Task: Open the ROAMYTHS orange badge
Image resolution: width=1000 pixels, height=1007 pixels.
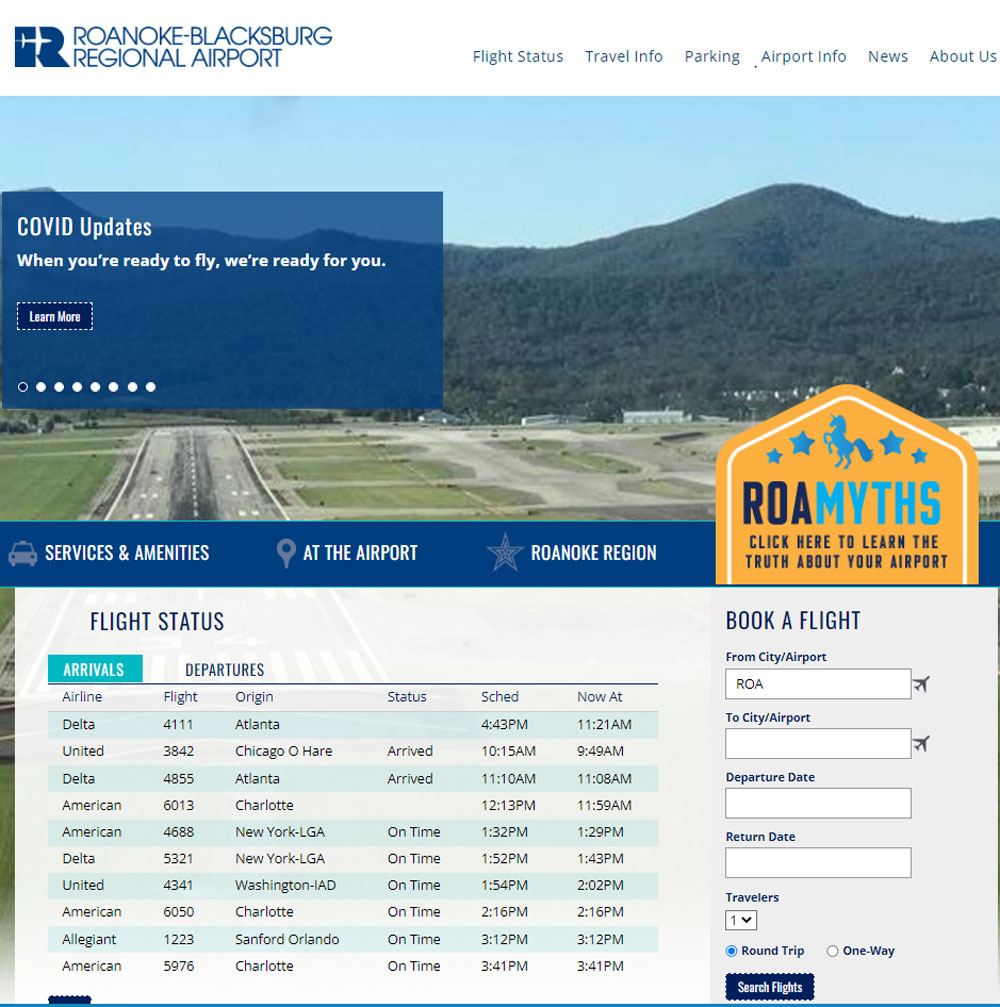Action: tap(846, 486)
